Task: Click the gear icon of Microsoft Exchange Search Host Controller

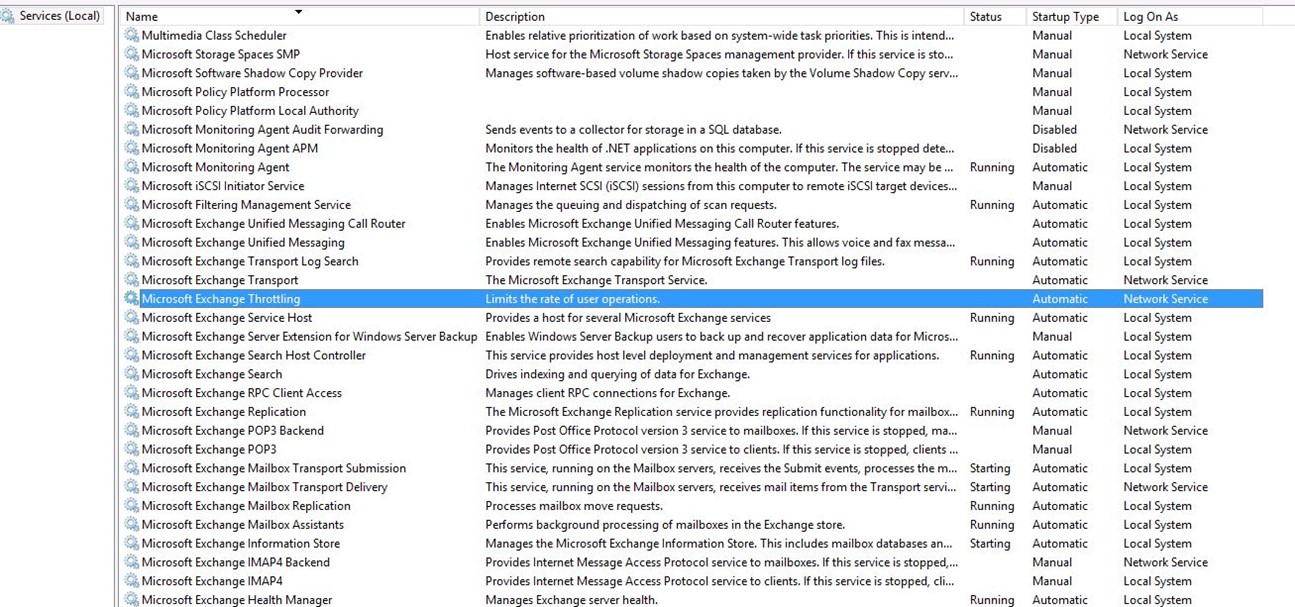Action: click(x=132, y=355)
